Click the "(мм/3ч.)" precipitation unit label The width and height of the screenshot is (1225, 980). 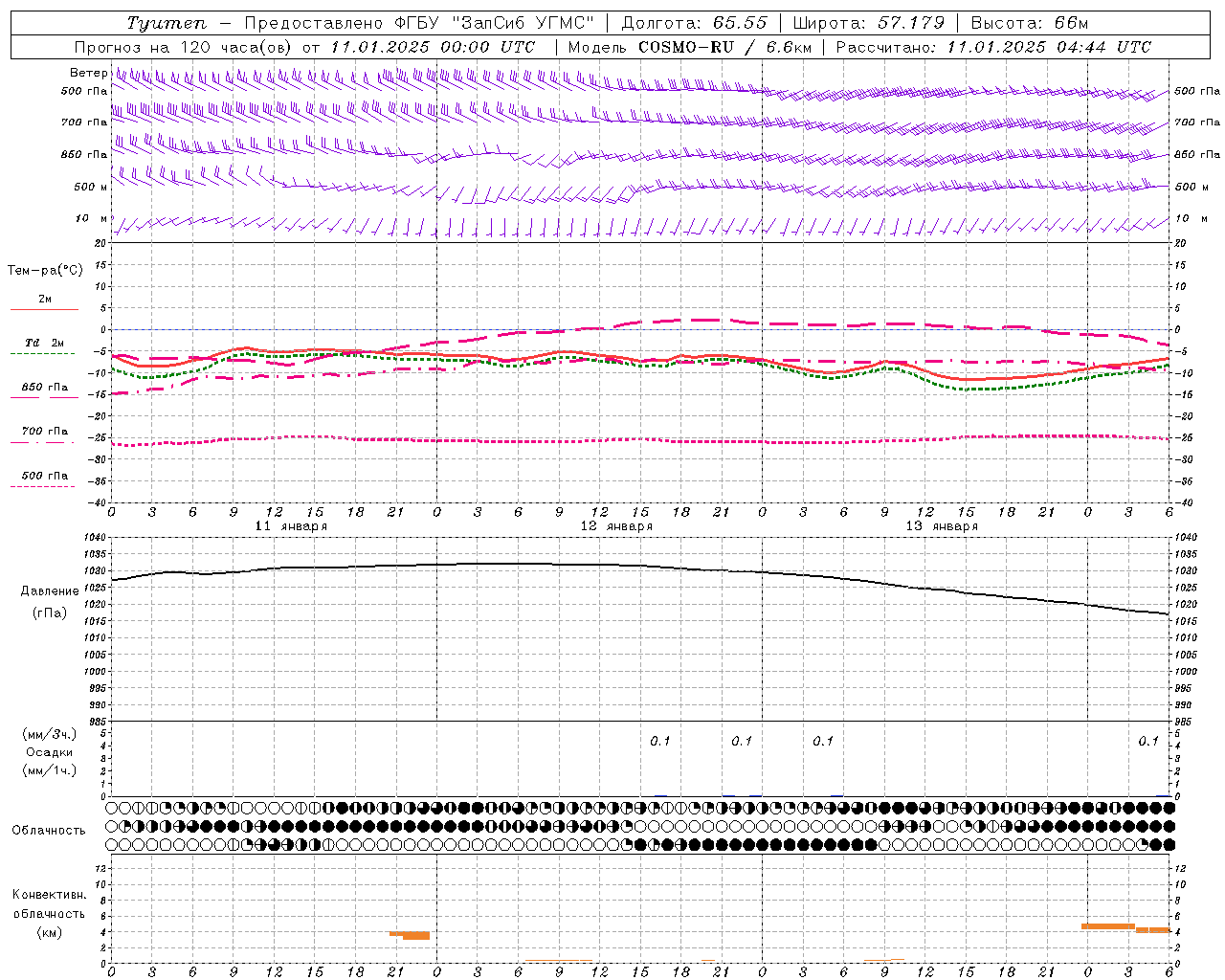click(x=50, y=734)
